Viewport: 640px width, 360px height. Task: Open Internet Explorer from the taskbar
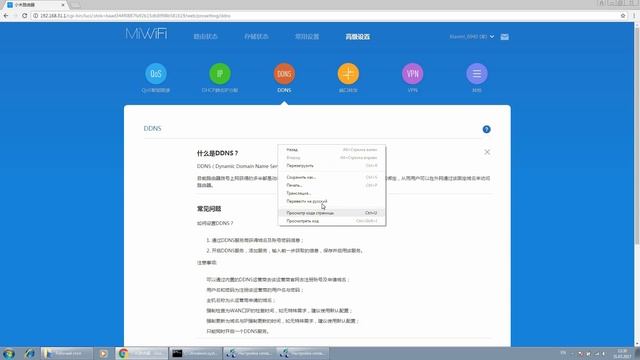pyautogui.click(x=30, y=353)
